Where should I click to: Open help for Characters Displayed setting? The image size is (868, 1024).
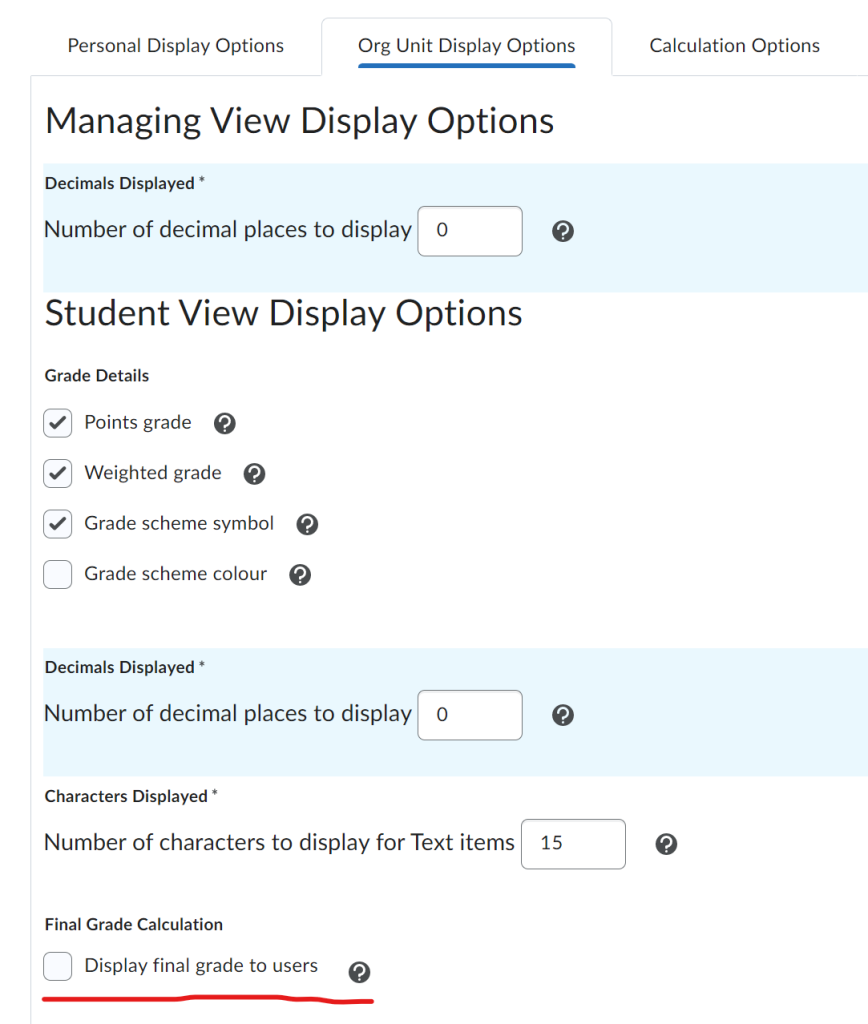click(666, 843)
